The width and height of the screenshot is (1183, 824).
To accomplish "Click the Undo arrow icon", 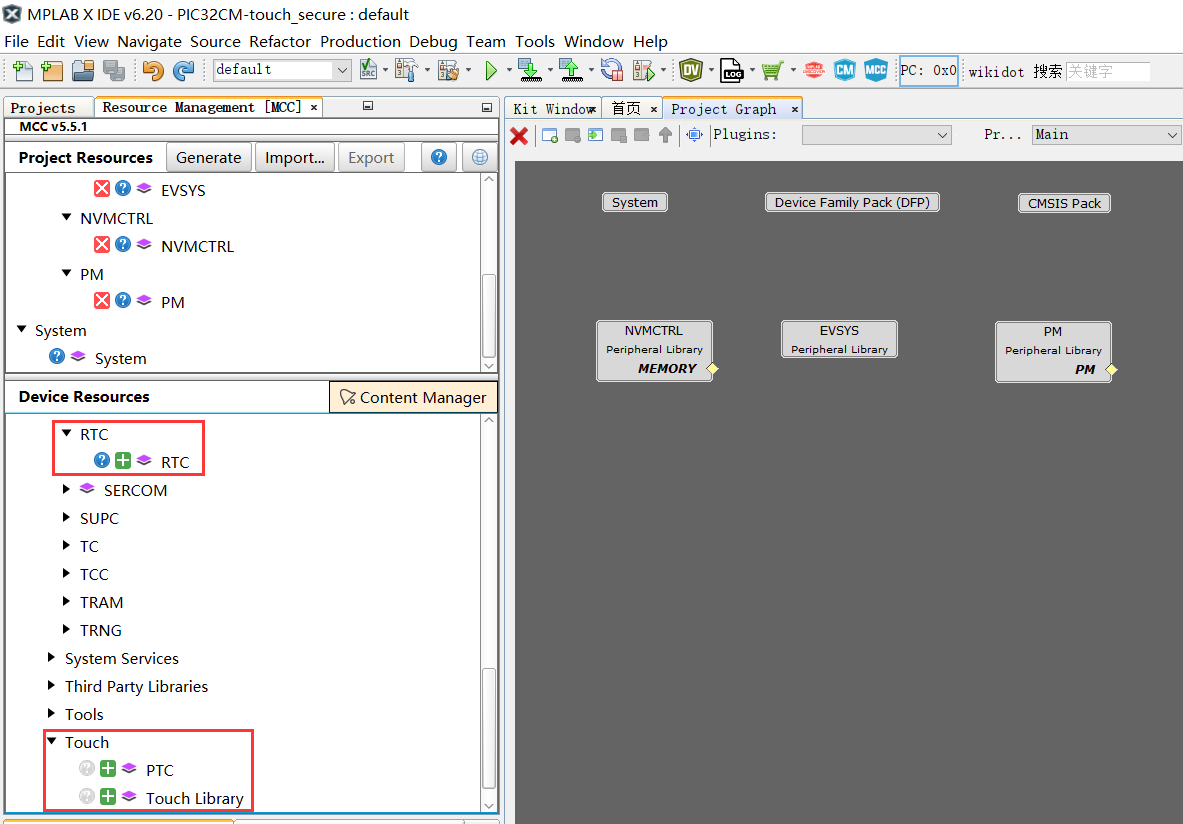I will 153,71.
